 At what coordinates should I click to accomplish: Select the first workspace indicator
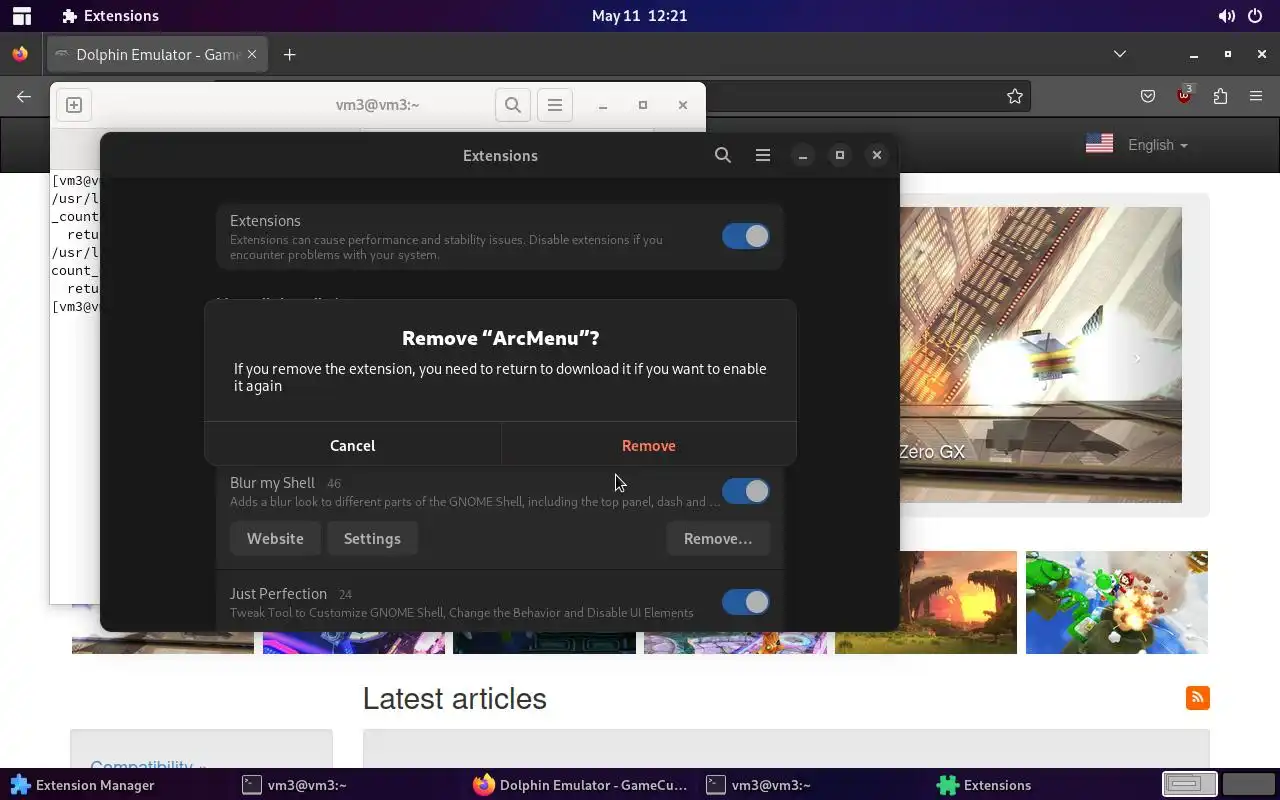1190,784
